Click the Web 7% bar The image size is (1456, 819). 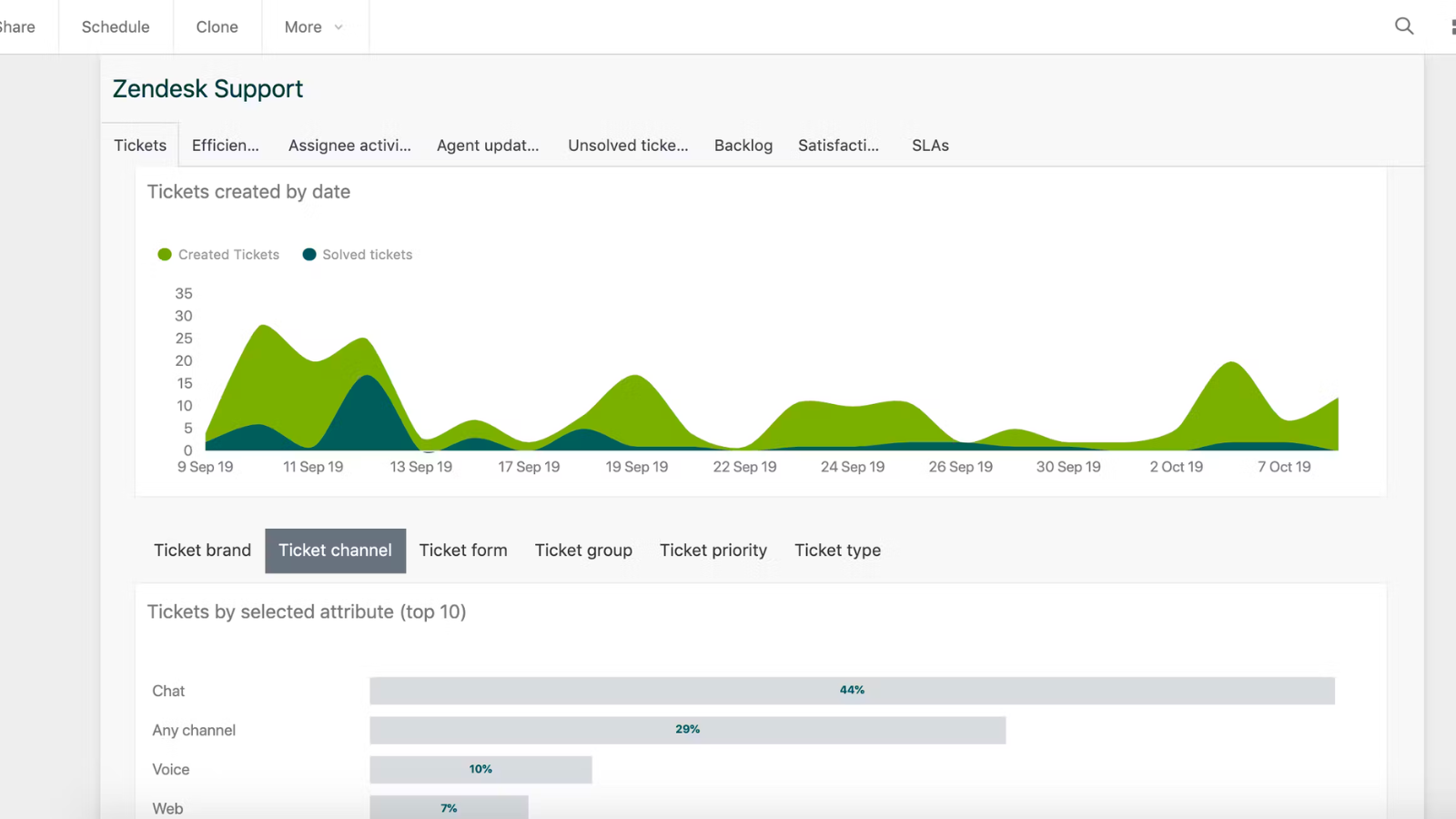[x=449, y=807]
